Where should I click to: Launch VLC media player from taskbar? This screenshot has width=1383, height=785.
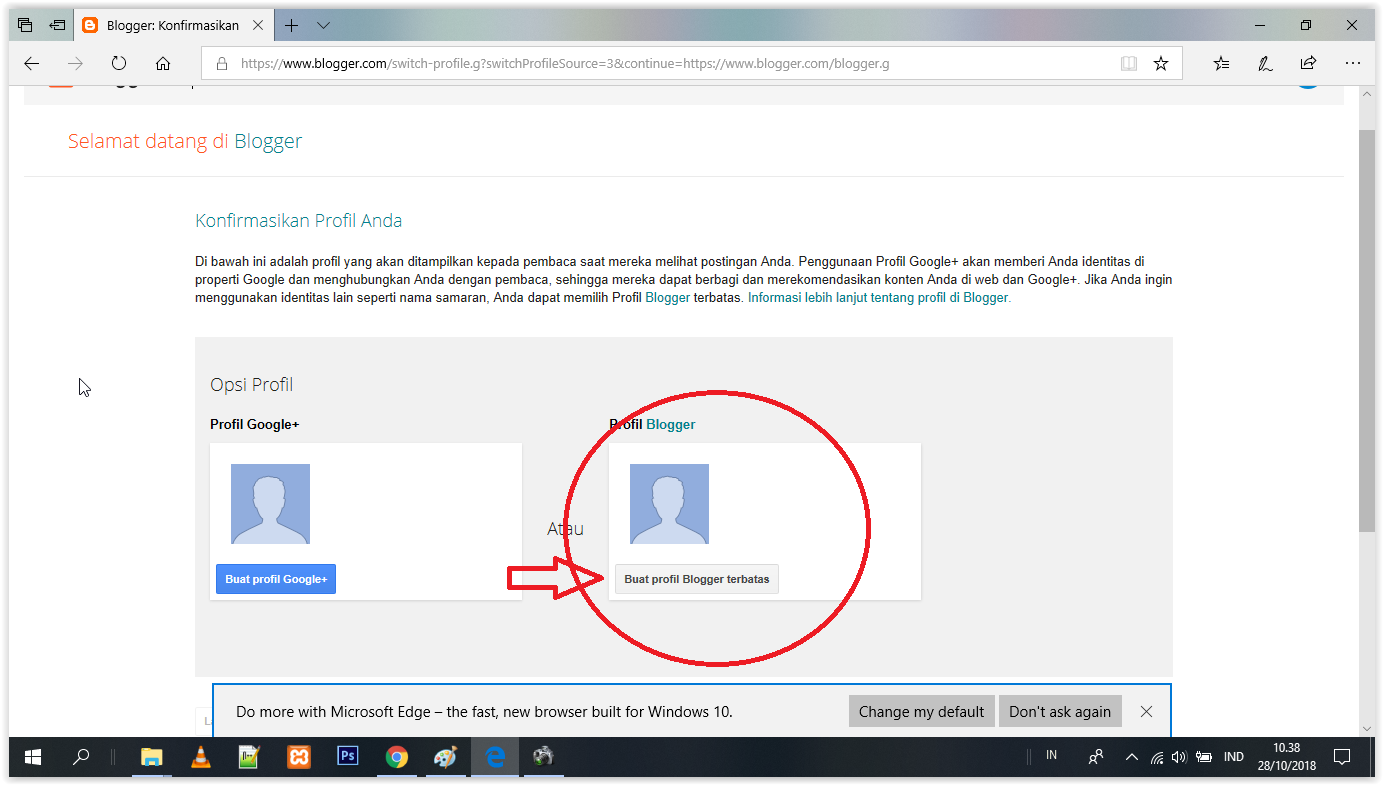coord(200,757)
